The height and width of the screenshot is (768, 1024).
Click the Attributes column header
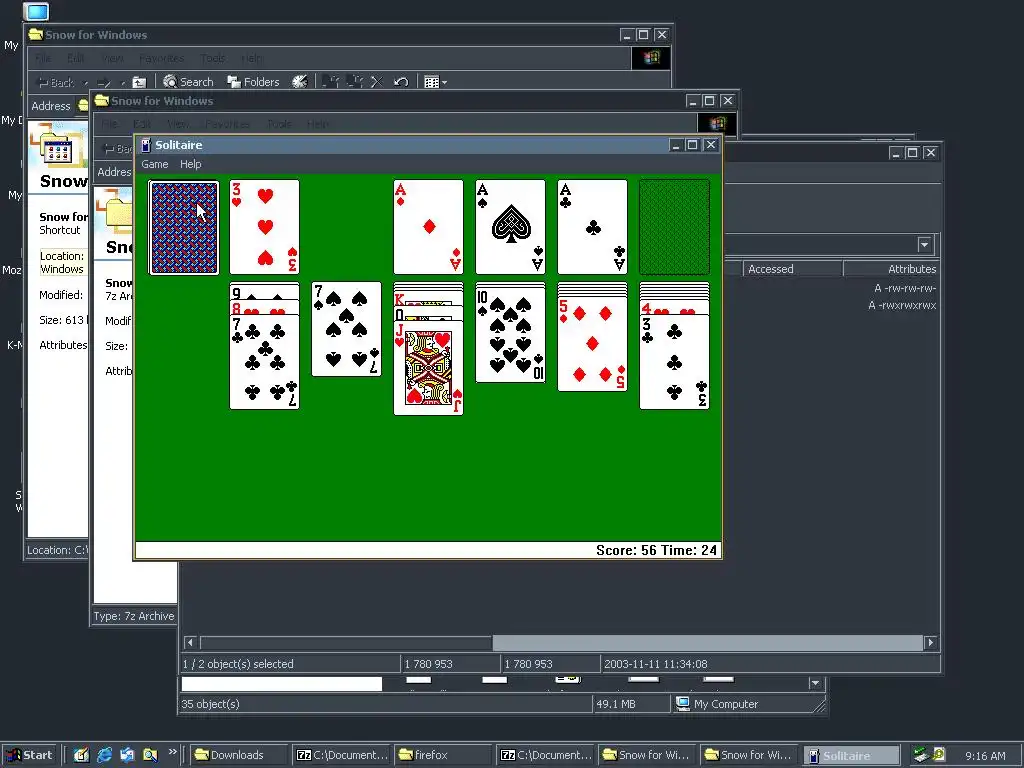[x=891, y=269]
